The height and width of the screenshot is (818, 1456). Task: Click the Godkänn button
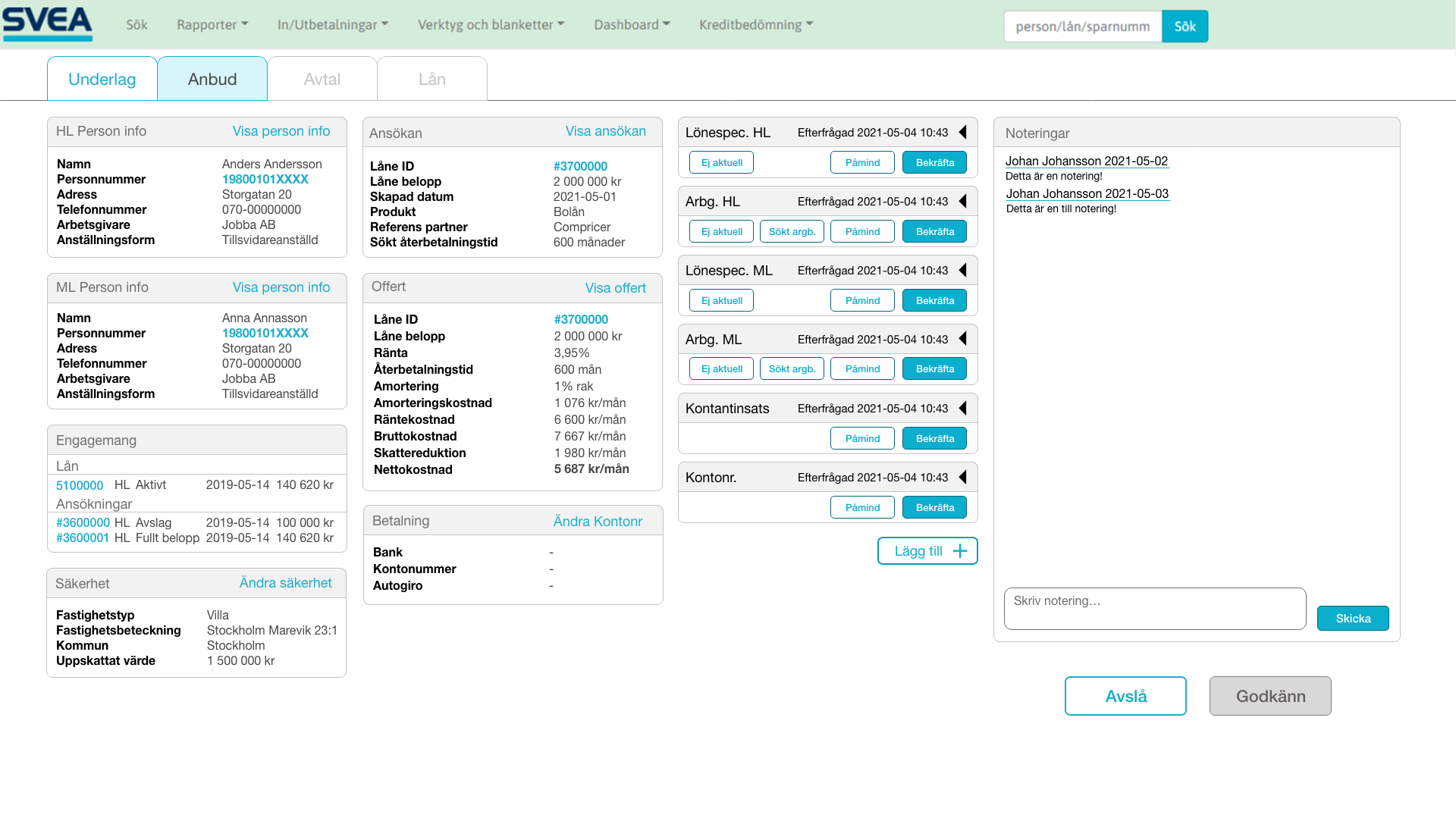point(1270,695)
